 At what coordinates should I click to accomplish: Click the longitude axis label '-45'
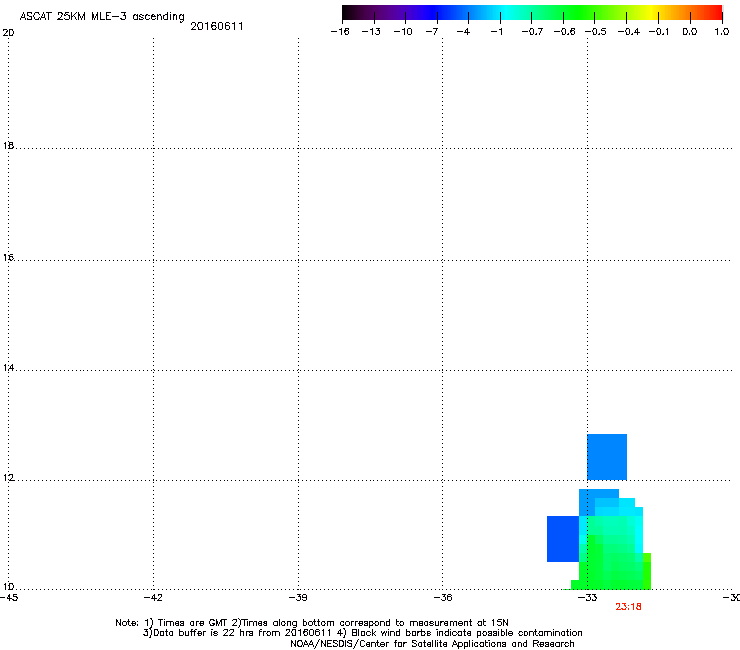(8, 598)
